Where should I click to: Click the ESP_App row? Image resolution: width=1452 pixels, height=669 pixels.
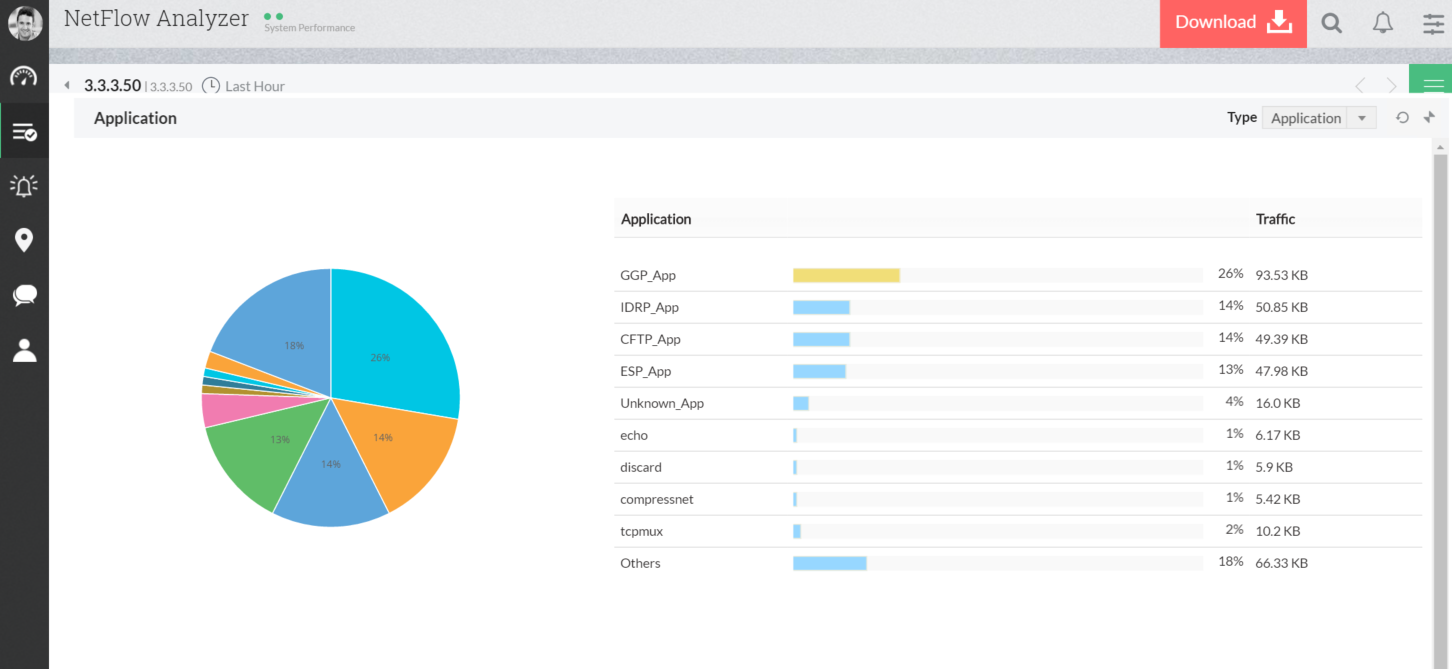[1018, 371]
